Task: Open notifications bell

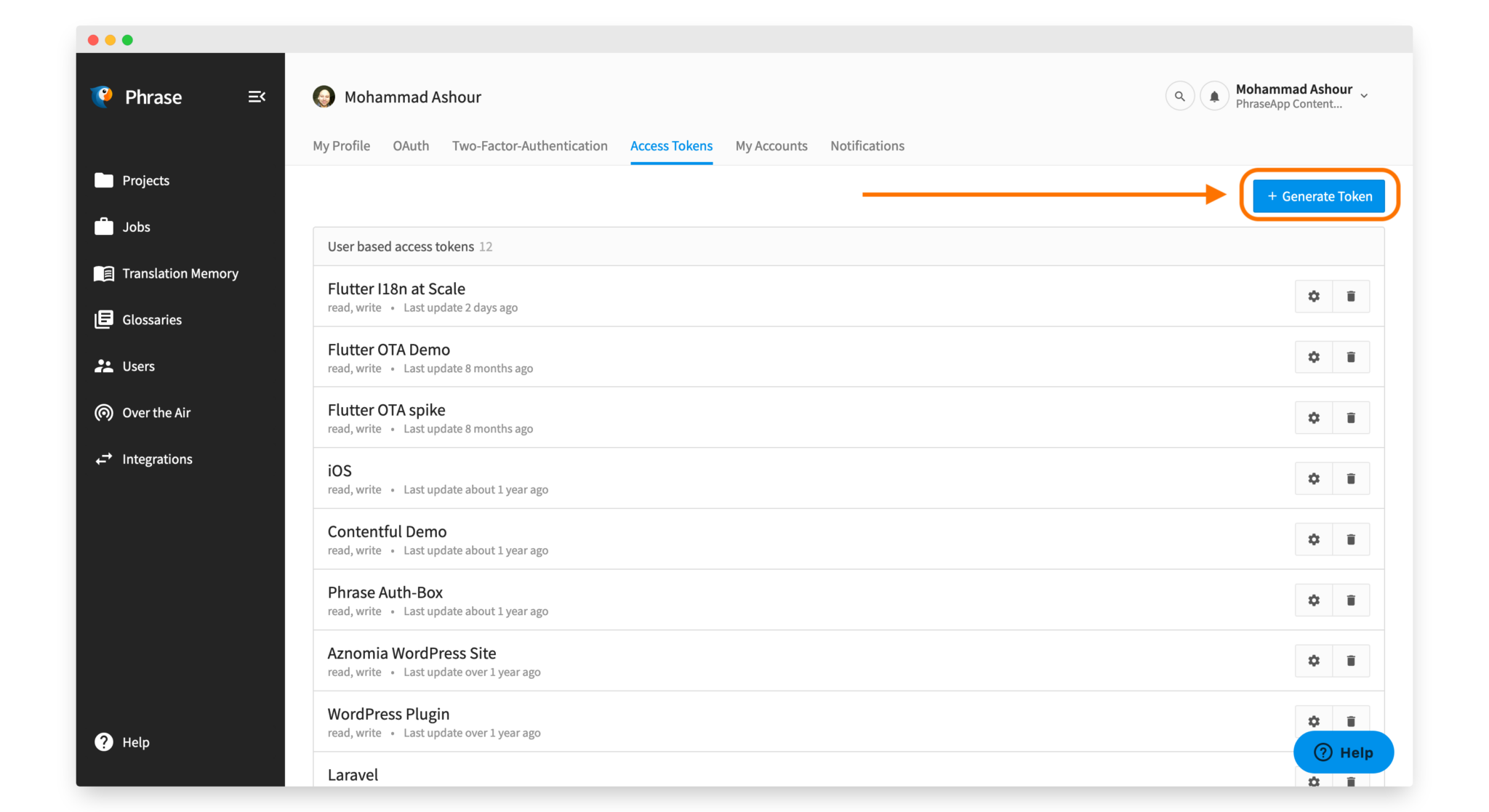Action: [x=1214, y=95]
